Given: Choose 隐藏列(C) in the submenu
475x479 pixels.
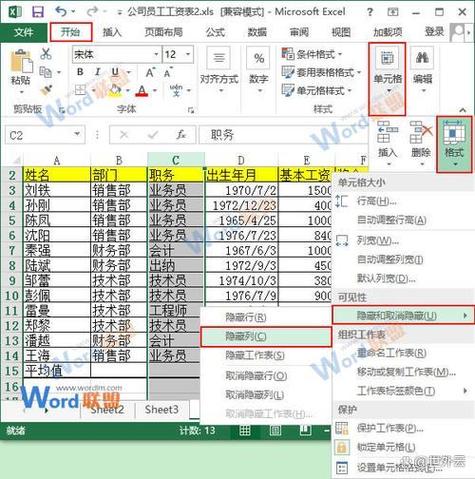Looking at the screenshot, I should click(x=266, y=337).
